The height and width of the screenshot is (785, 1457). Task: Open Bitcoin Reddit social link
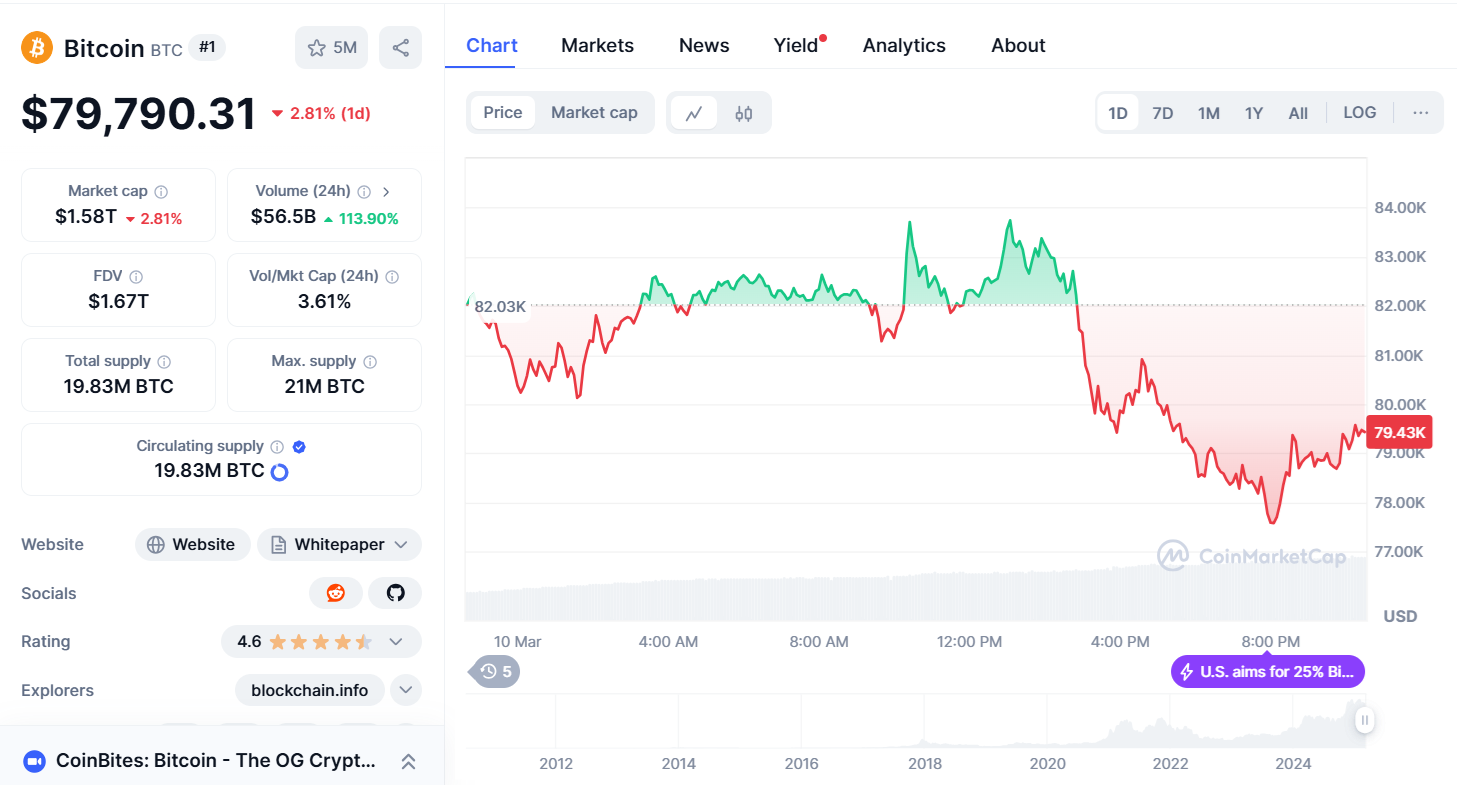(336, 593)
